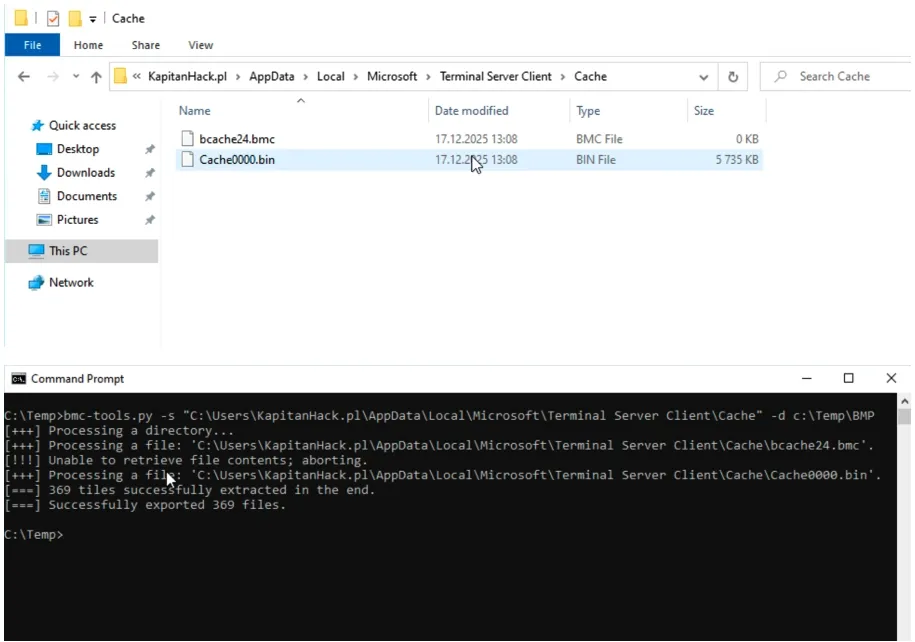Viewport: 915px width, 642px height.
Task: Click the Network icon in the navigation pane
Action: click(x=37, y=283)
